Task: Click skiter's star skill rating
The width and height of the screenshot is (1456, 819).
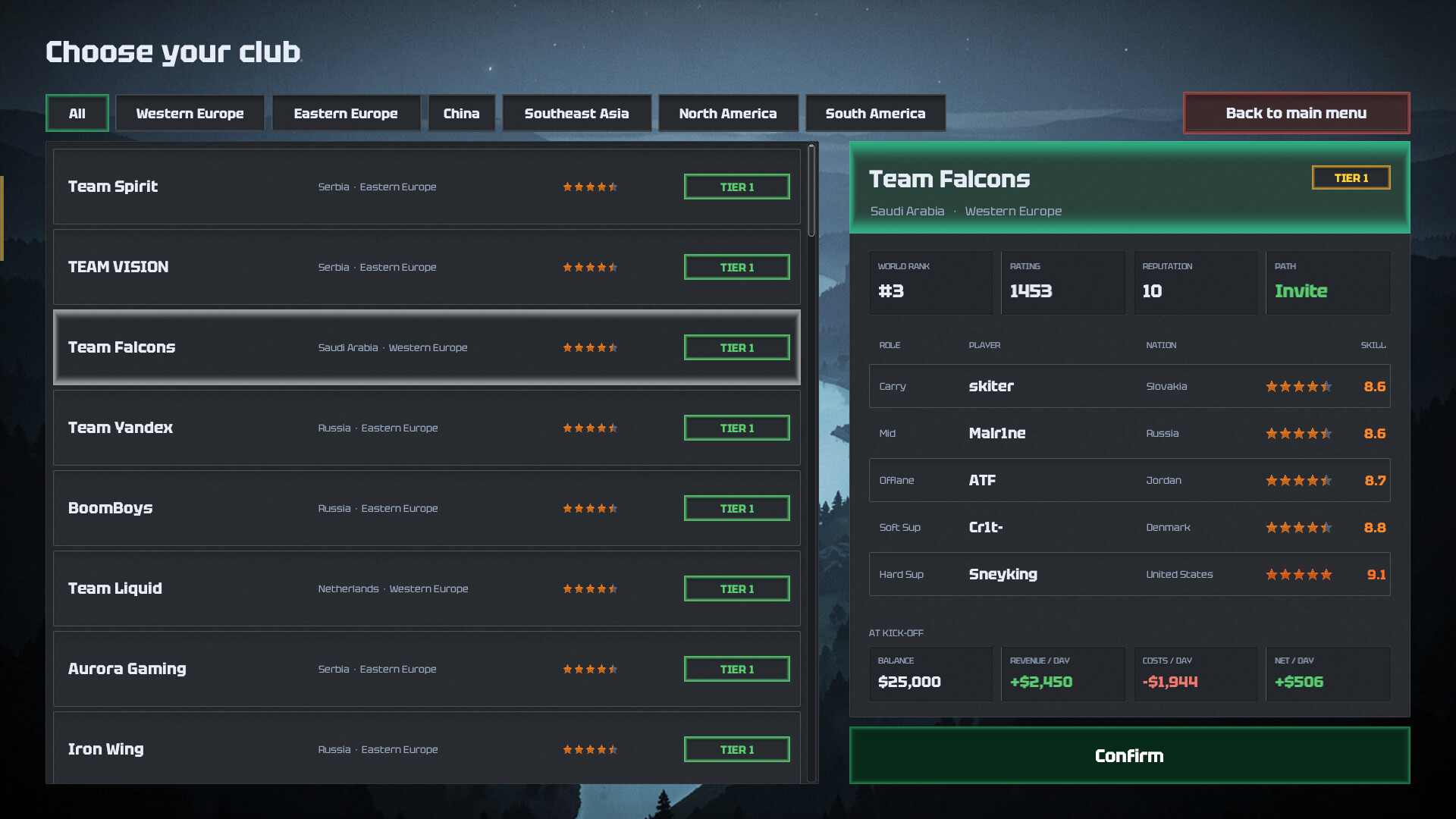Action: (x=1298, y=386)
